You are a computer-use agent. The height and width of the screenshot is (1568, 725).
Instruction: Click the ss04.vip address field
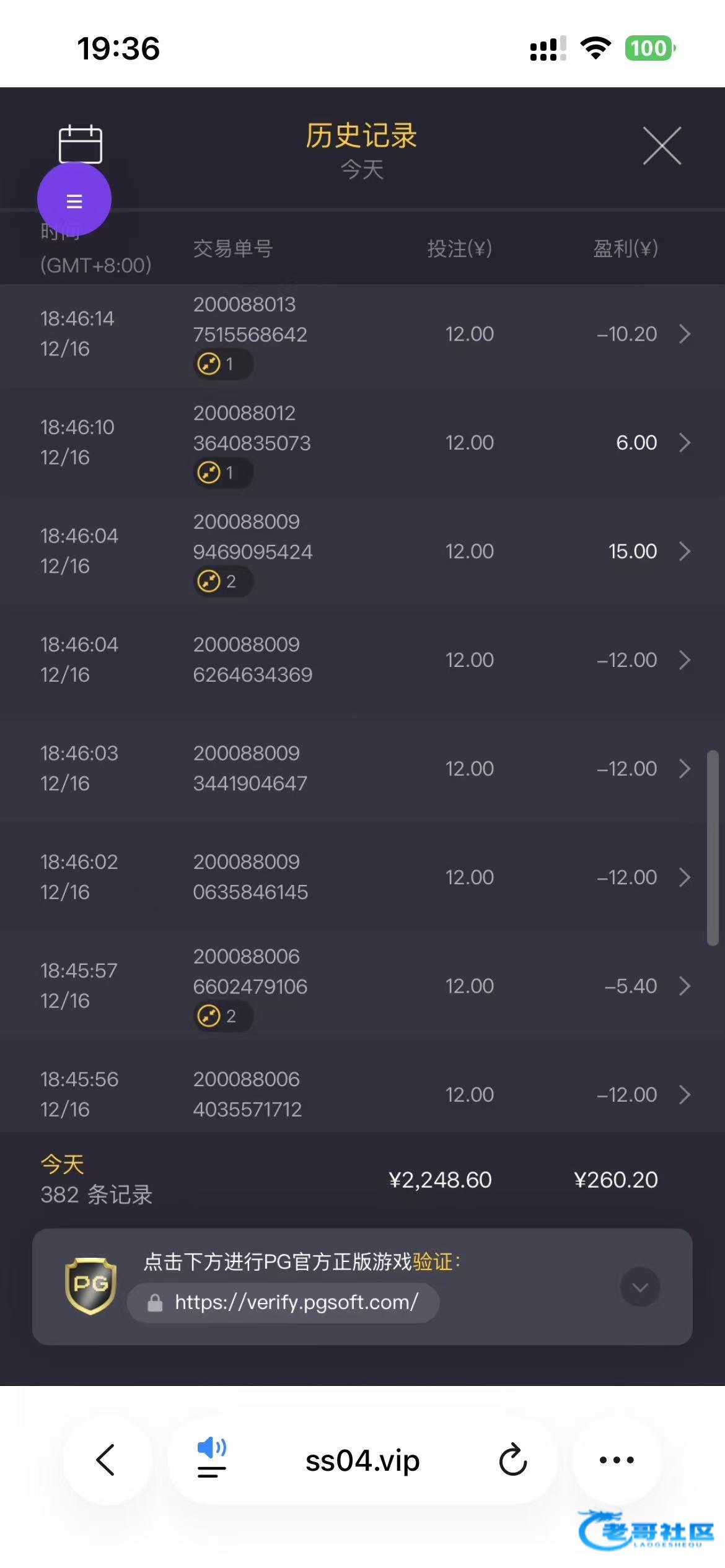tap(362, 1460)
